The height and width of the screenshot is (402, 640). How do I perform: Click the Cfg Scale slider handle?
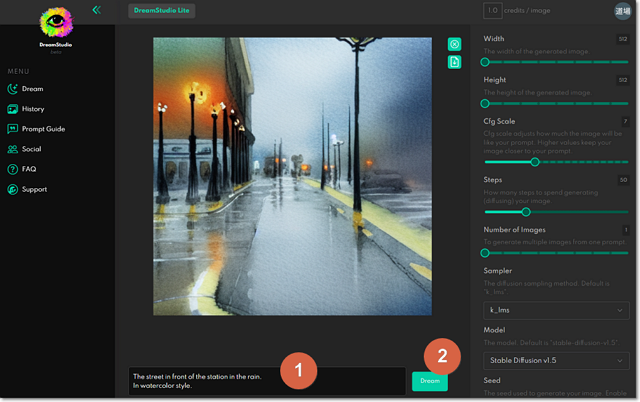click(x=535, y=162)
